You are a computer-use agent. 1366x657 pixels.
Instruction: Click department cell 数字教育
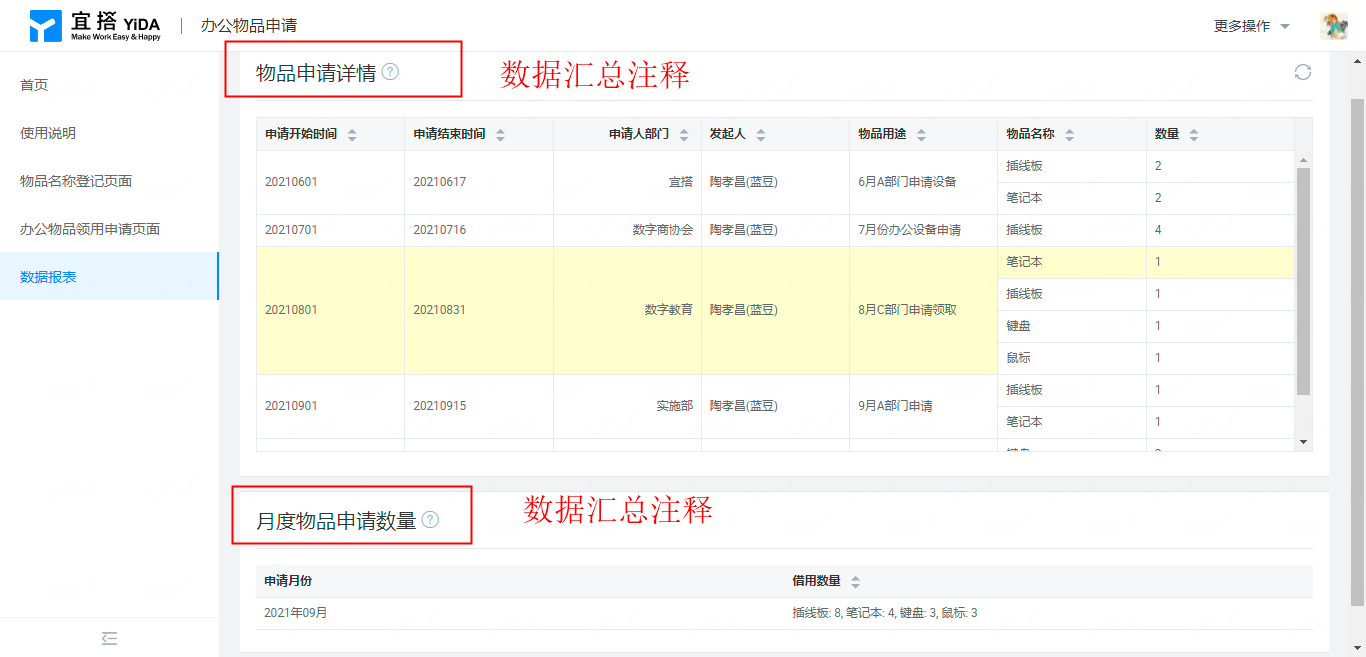pyautogui.click(x=627, y=310)
